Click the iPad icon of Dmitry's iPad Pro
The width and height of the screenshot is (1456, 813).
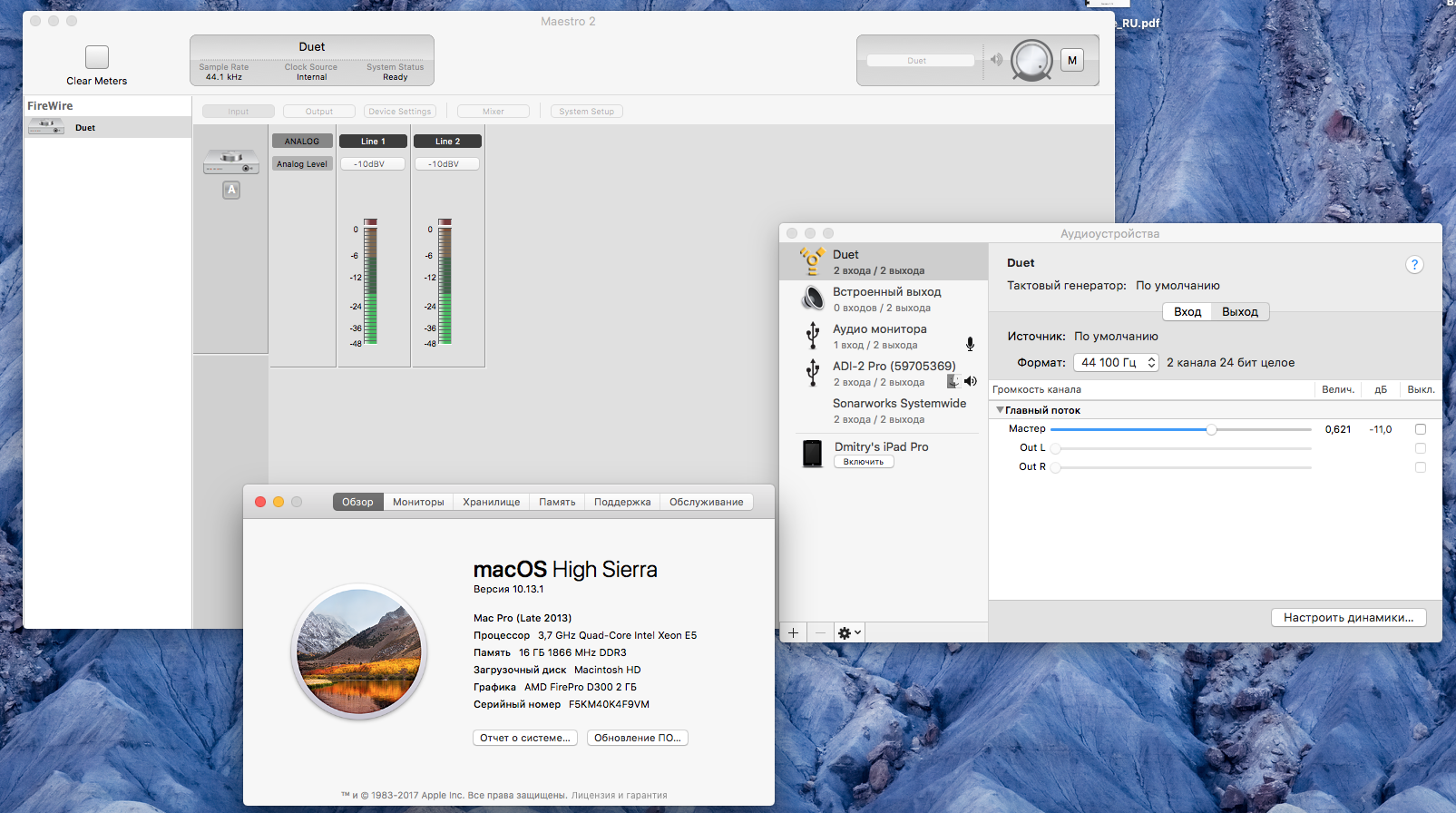tap(813, 453)
